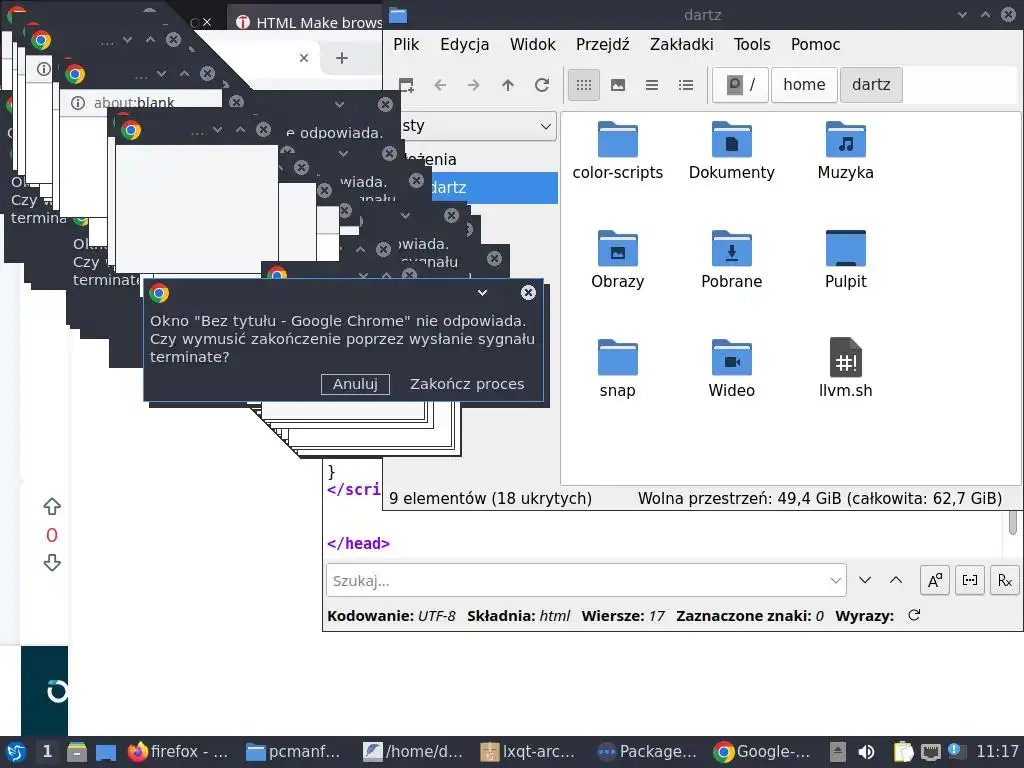Go forward in the file manager
The image size is (1024, 768).
(x=474, y=85)
